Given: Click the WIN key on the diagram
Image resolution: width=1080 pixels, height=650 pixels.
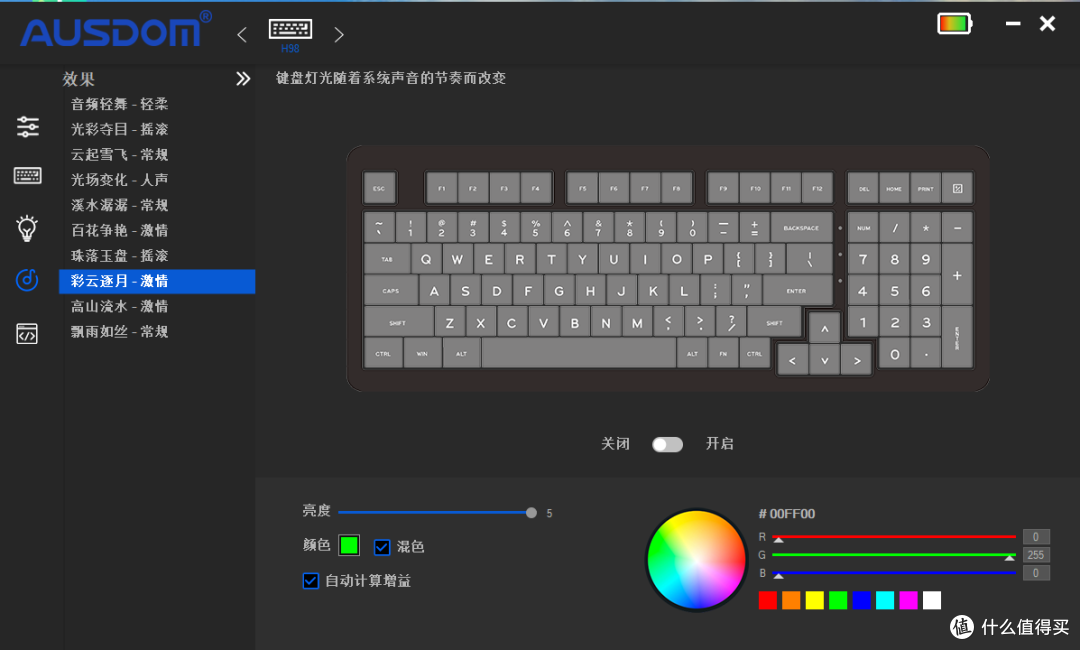Looking at the screenshot, I should (x=422, y=353).
